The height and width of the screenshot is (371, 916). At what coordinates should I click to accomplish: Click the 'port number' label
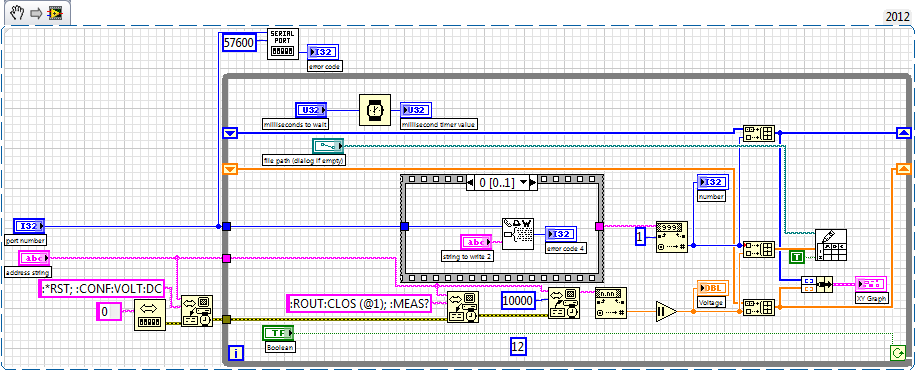coord(25,240)
